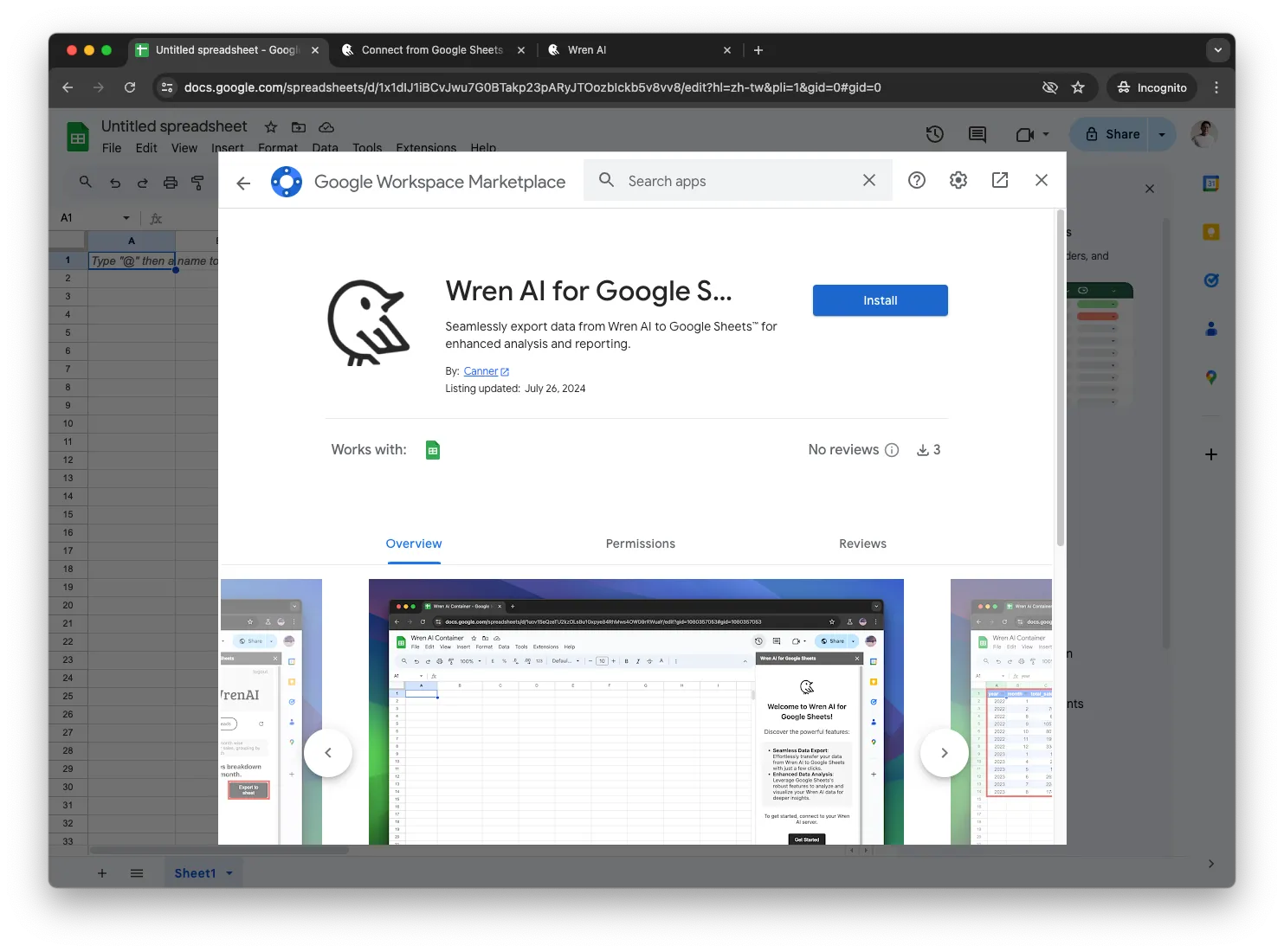Open Google account avatar

[1204, 133]
